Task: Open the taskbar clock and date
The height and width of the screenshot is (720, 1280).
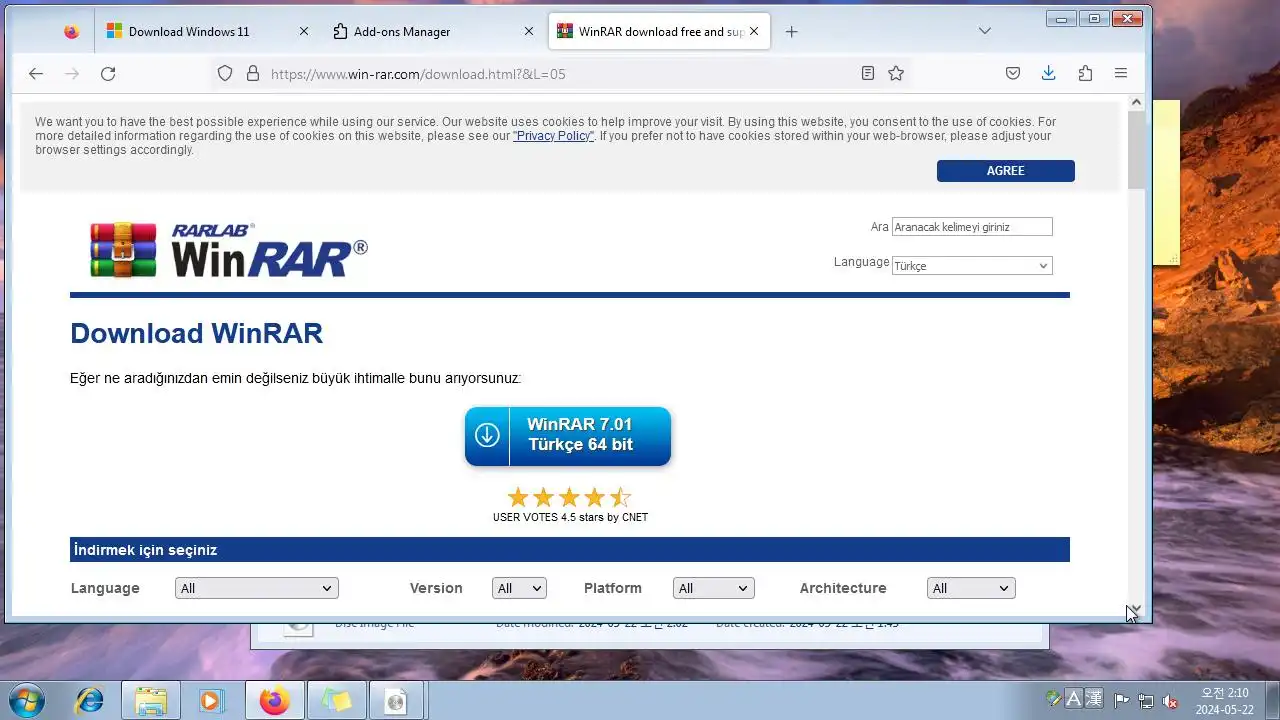Action: point(1225,701)
